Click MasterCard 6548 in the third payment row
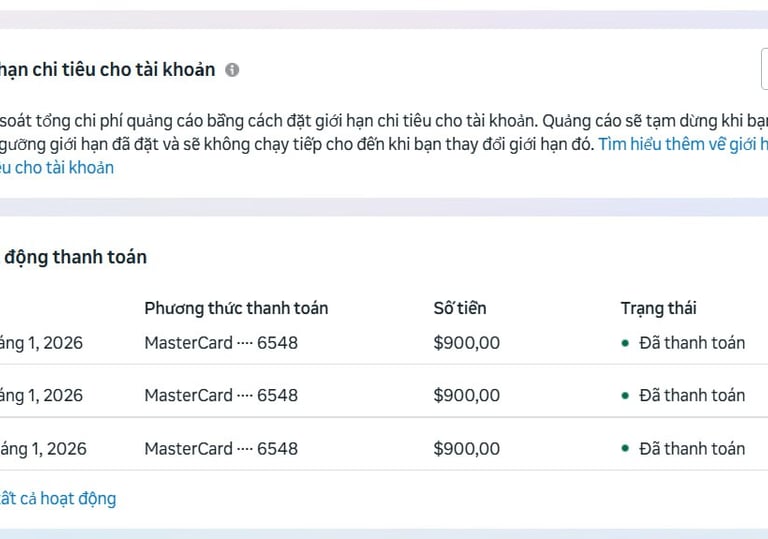Viewport: 768px width, 539px height. click(221, 449)
